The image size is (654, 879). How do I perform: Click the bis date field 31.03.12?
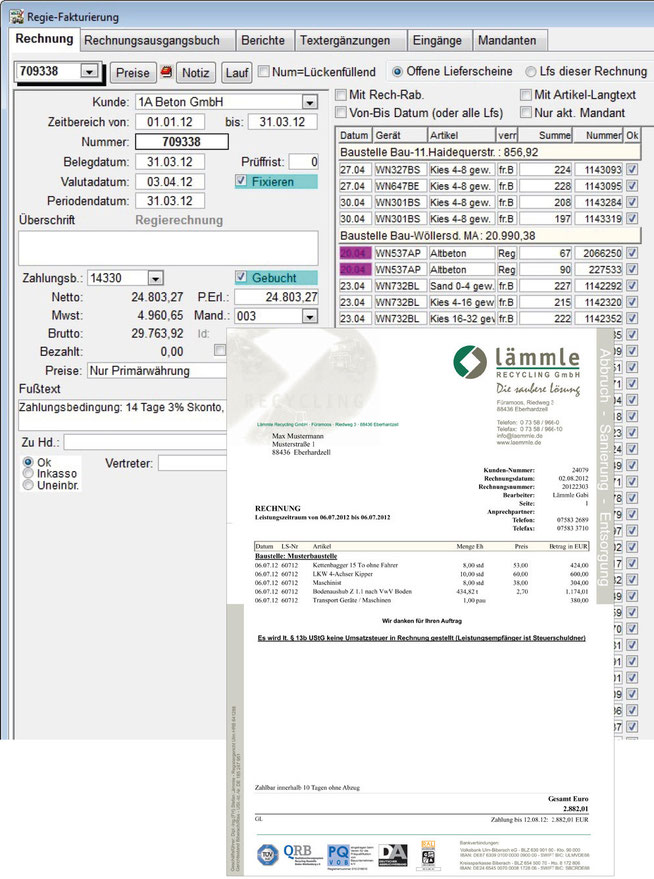[282, 122]
